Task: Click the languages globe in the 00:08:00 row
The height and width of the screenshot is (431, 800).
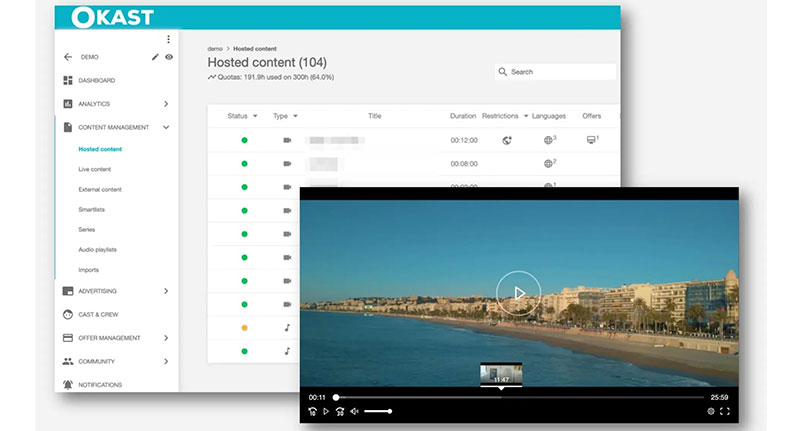Action: 549,163
